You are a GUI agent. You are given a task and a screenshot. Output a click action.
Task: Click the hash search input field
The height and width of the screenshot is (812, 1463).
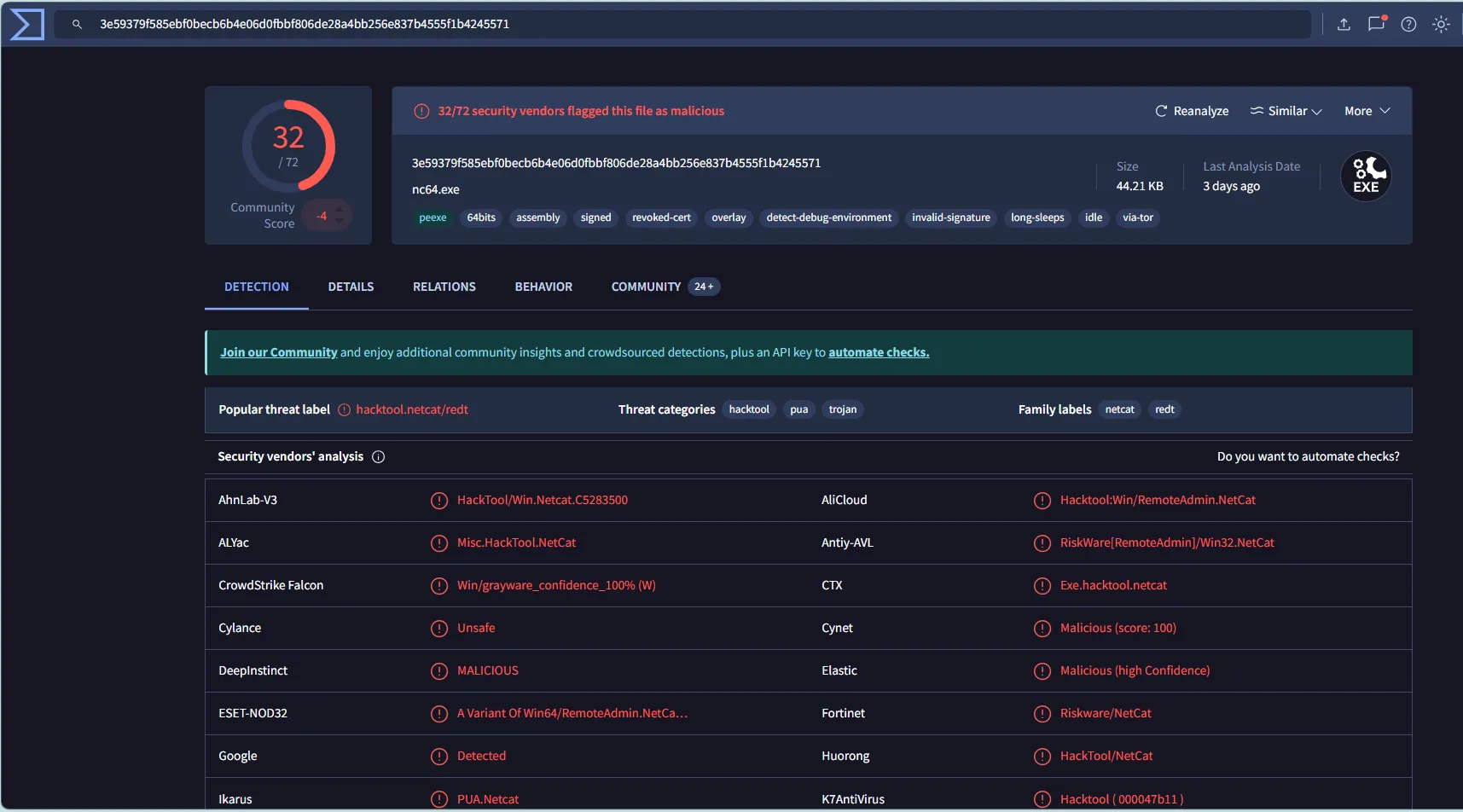pos(682,25)
